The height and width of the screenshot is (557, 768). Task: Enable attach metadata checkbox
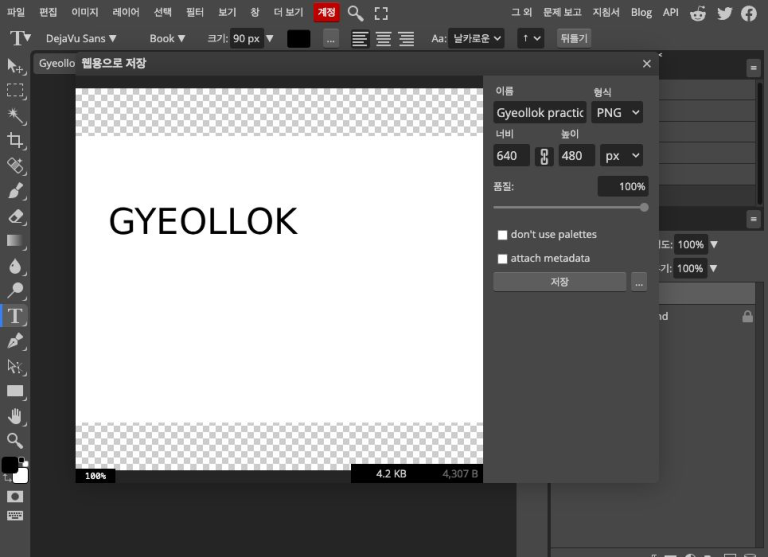coord(503,259)
